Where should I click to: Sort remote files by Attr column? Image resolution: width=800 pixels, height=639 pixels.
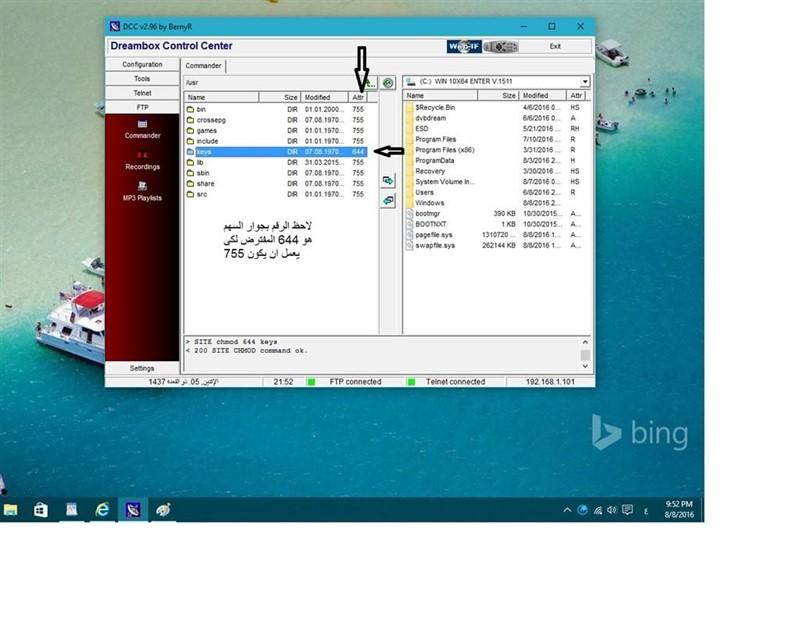[358, 97]
